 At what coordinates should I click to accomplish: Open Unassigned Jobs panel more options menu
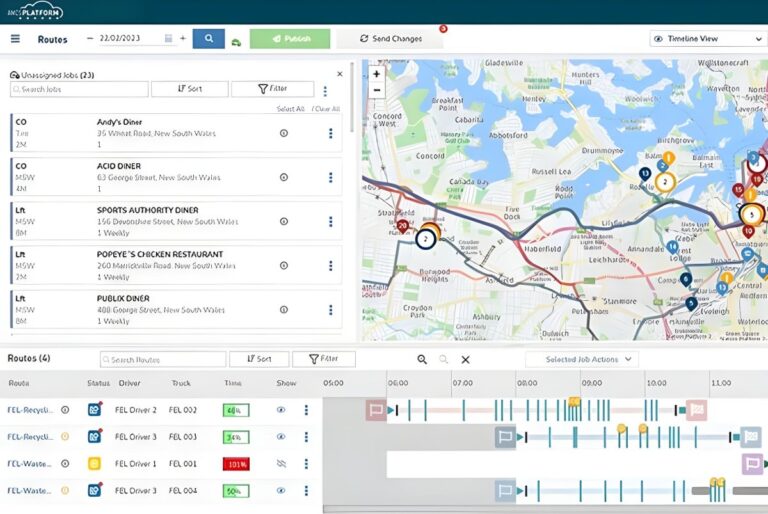coord(325,91)
